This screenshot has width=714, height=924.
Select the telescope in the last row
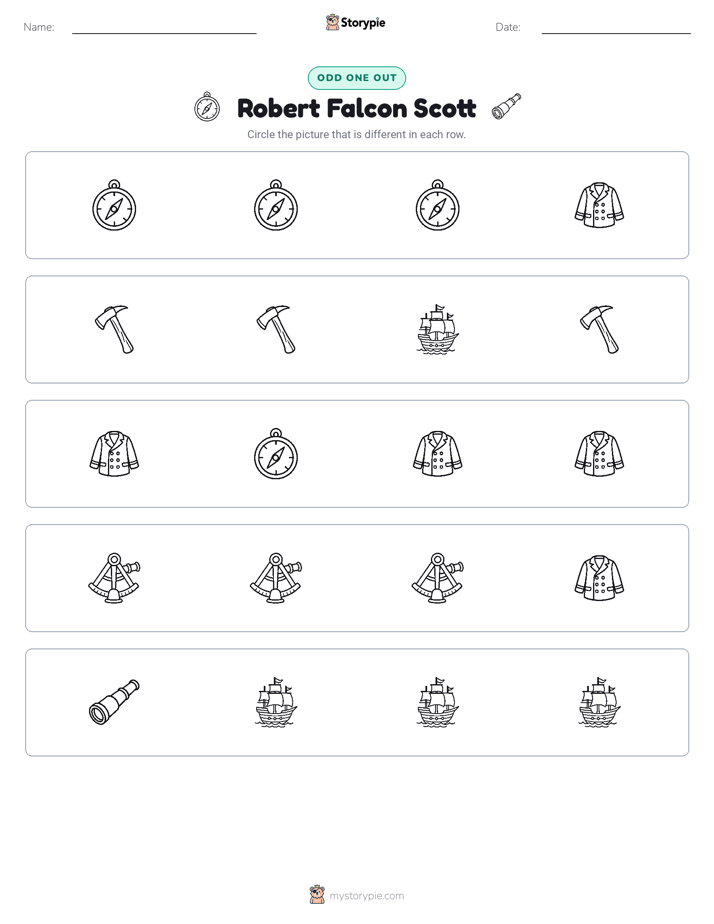[114, 702]
